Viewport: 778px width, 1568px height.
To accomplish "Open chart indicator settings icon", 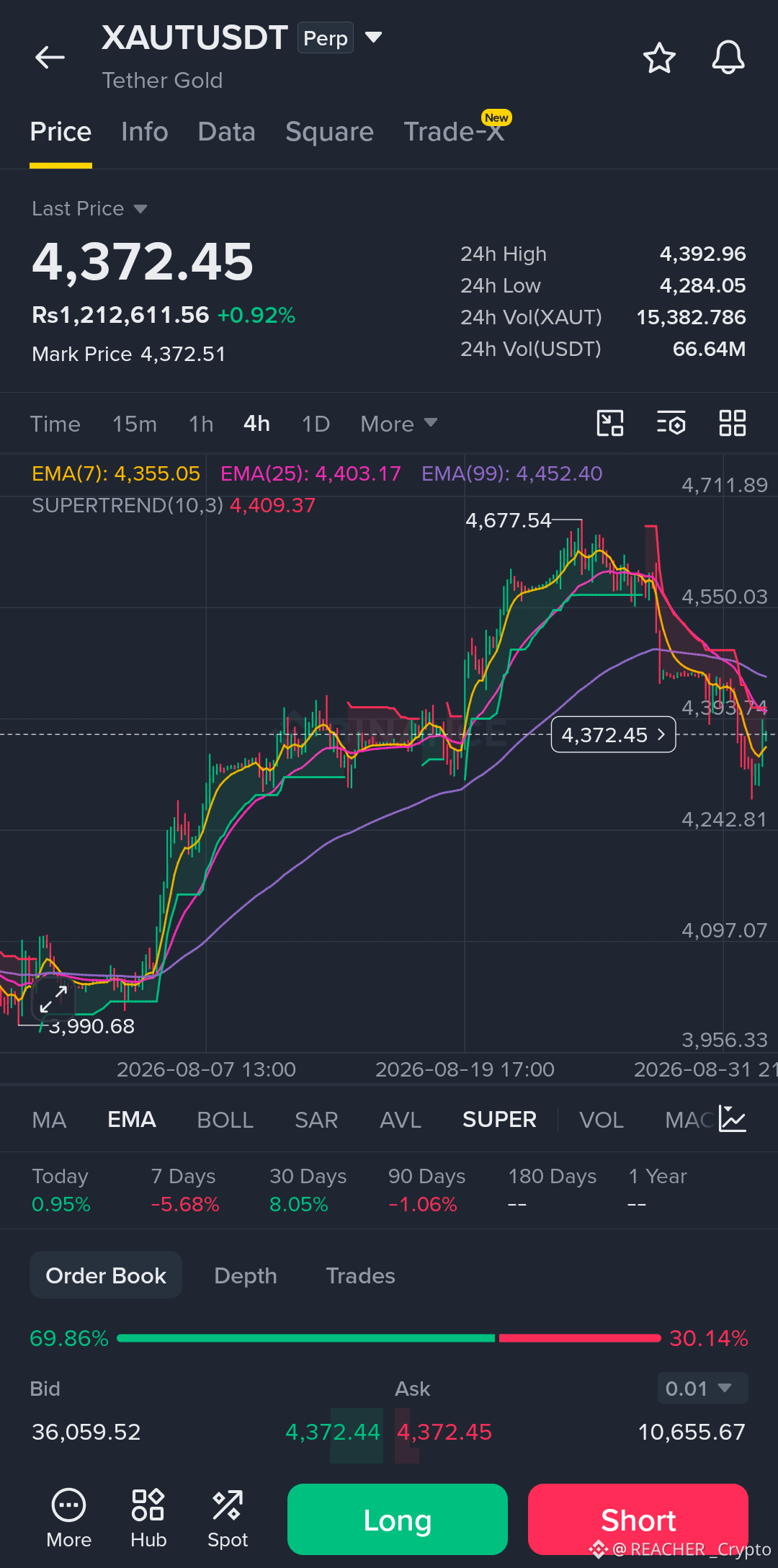I will click(x=671, y=423).
